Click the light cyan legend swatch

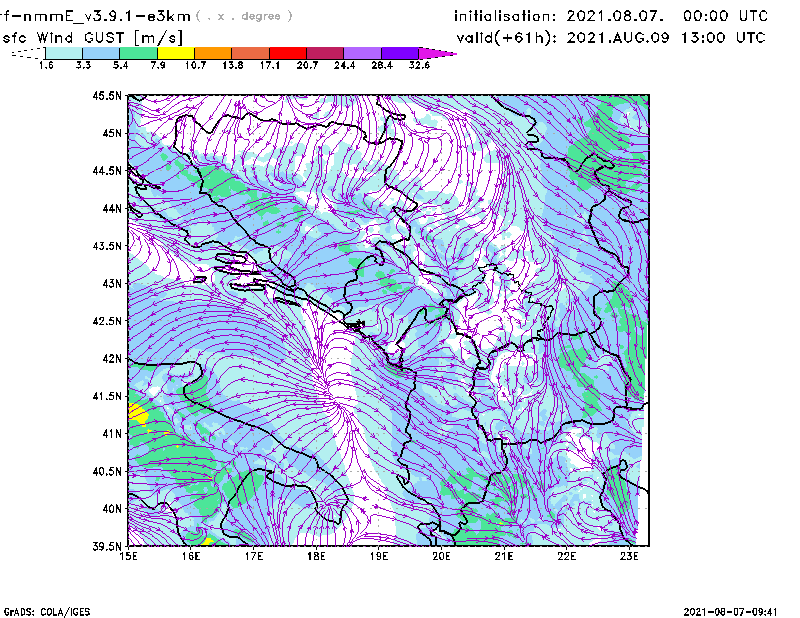click(64, 53)
